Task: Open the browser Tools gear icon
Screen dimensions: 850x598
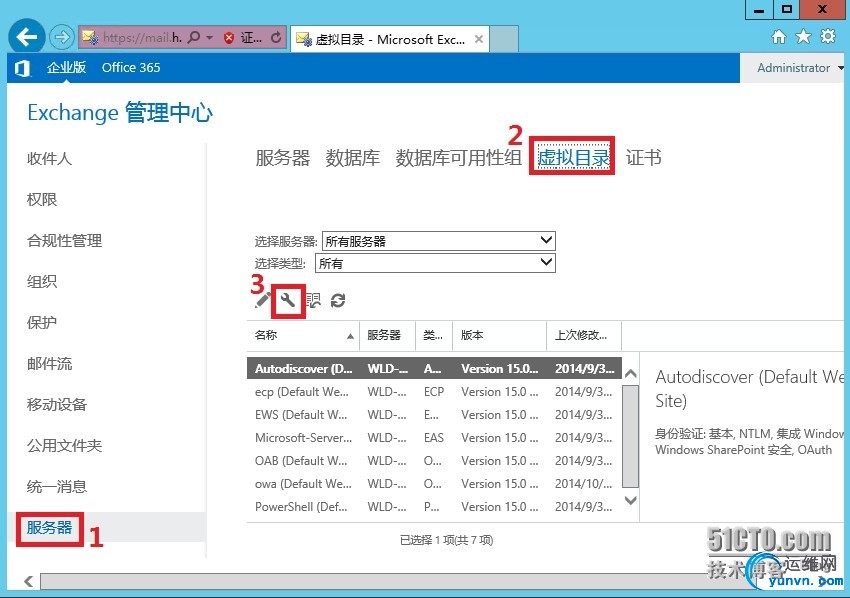Action: 828,37
